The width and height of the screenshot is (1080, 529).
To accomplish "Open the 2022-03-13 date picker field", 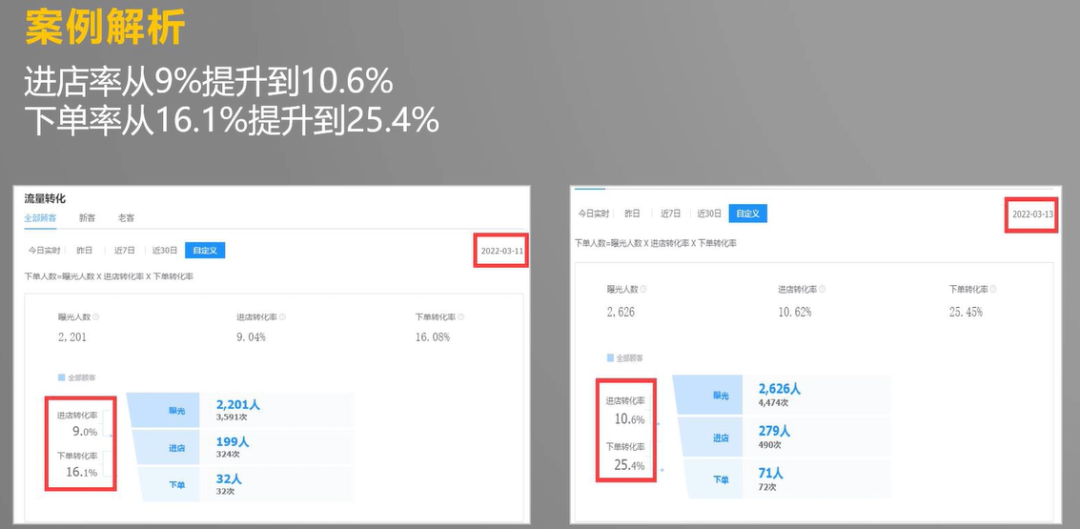I will pos(1032,214).
